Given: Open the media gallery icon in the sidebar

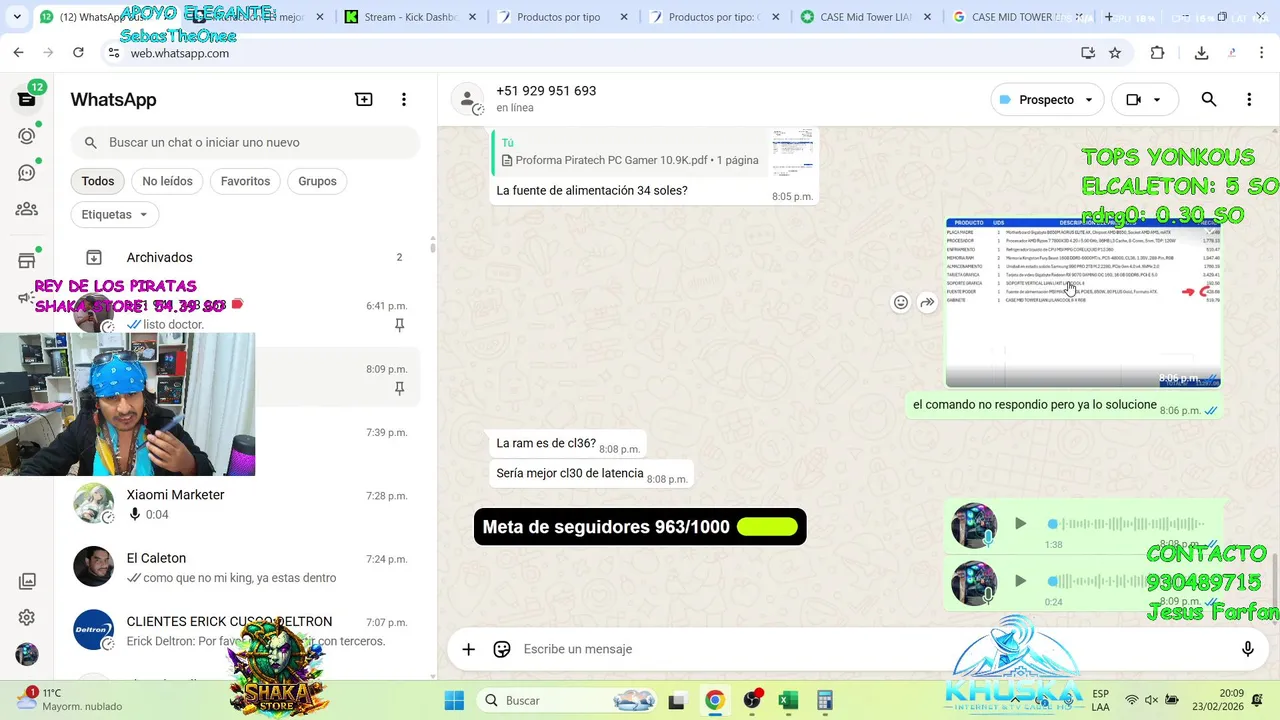Looking at the screenshot, I should [x=27, y=581].
